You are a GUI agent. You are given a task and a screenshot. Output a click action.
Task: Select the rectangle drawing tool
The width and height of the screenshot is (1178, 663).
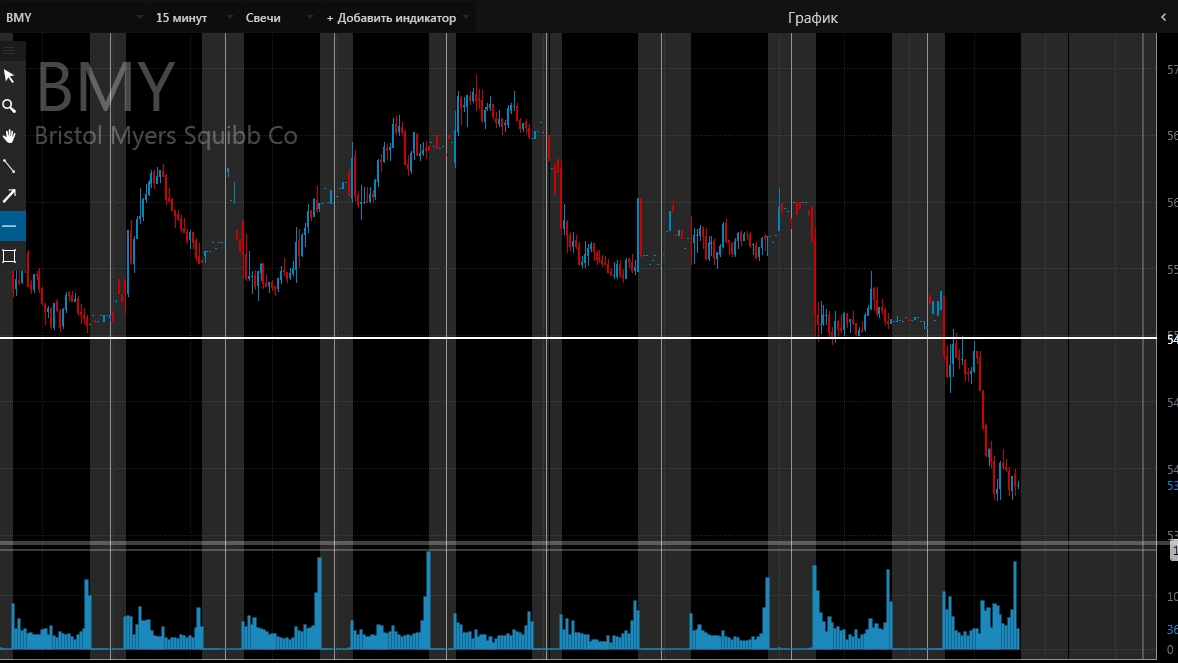point(9,256)
